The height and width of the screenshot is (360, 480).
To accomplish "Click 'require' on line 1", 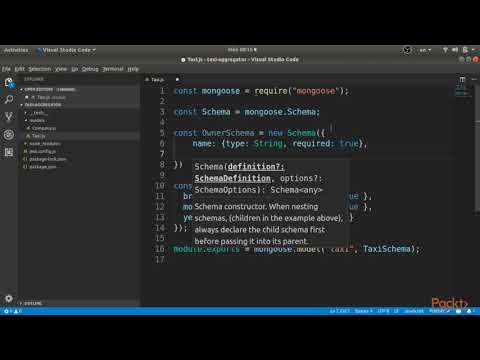I will (271, 91).
